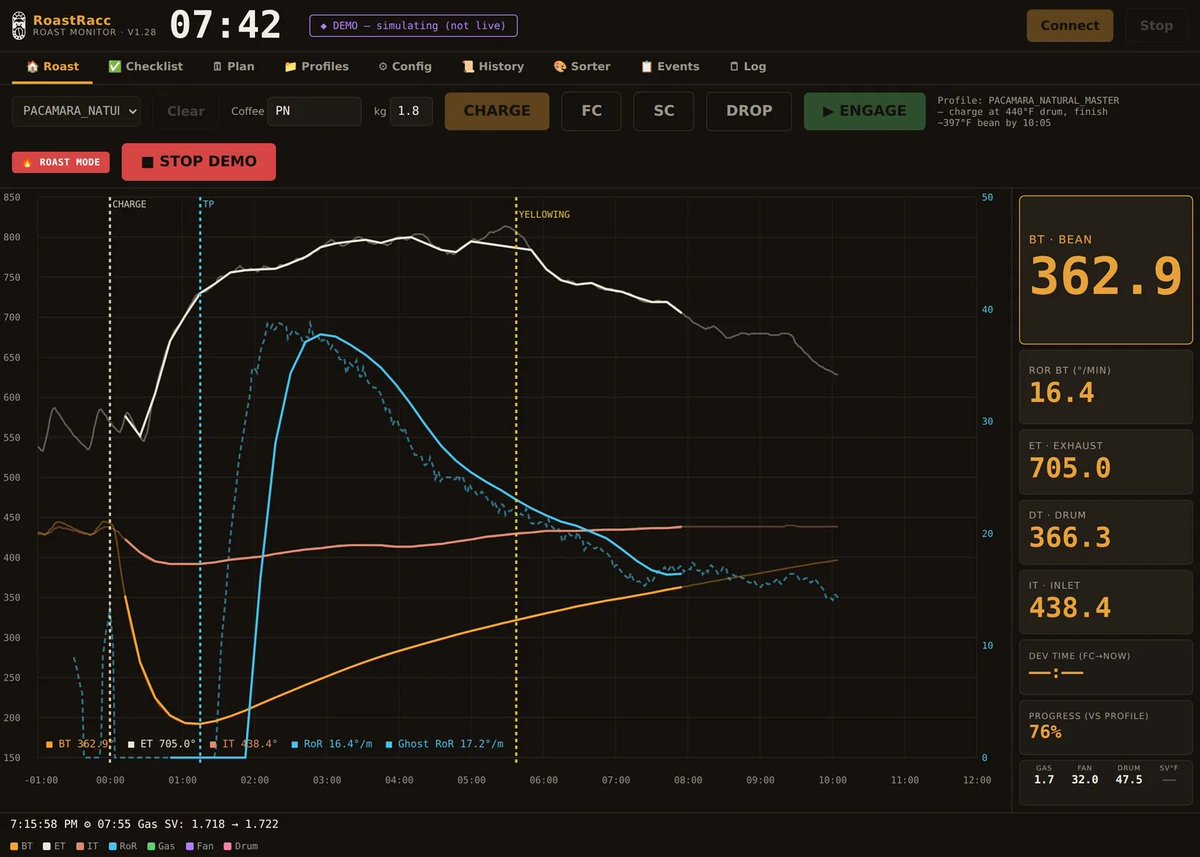Click the 7:15:58 PM clock in status bar
Image resolution: width=1200 pixels, height=857 pixels.
coord(44,824)
